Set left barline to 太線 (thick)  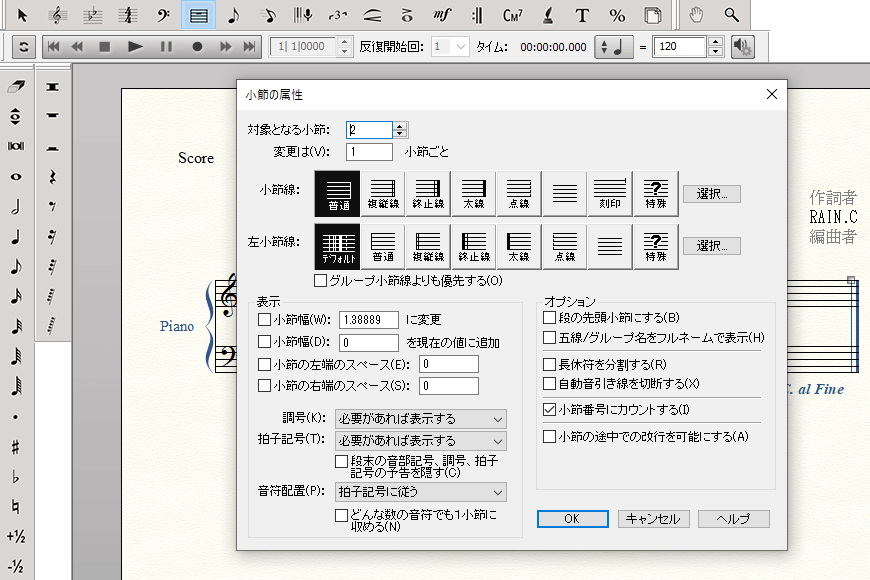pos(518,246)
